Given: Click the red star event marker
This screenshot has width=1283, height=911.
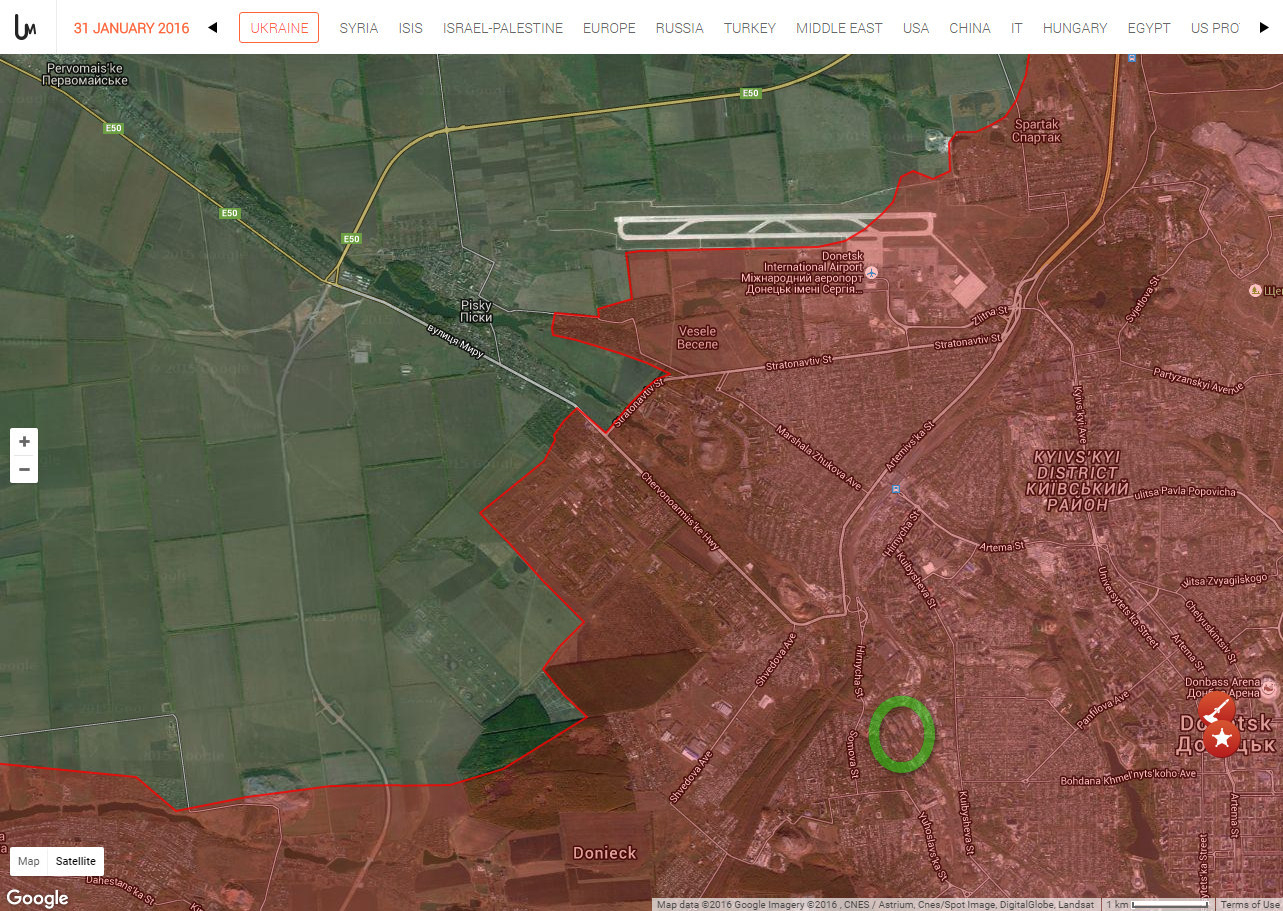Looking at the screenshot, I should (1221, 739).
